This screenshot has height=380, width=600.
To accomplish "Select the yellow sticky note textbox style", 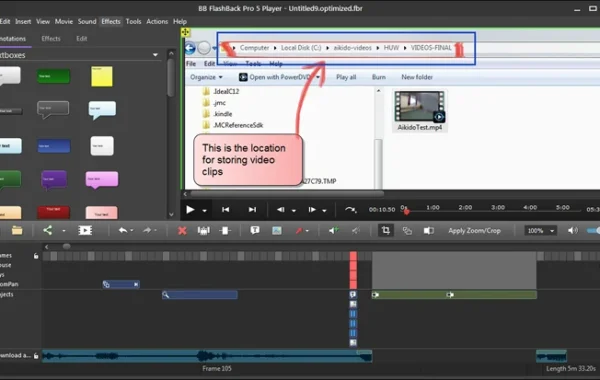I will tap(102, 76).
